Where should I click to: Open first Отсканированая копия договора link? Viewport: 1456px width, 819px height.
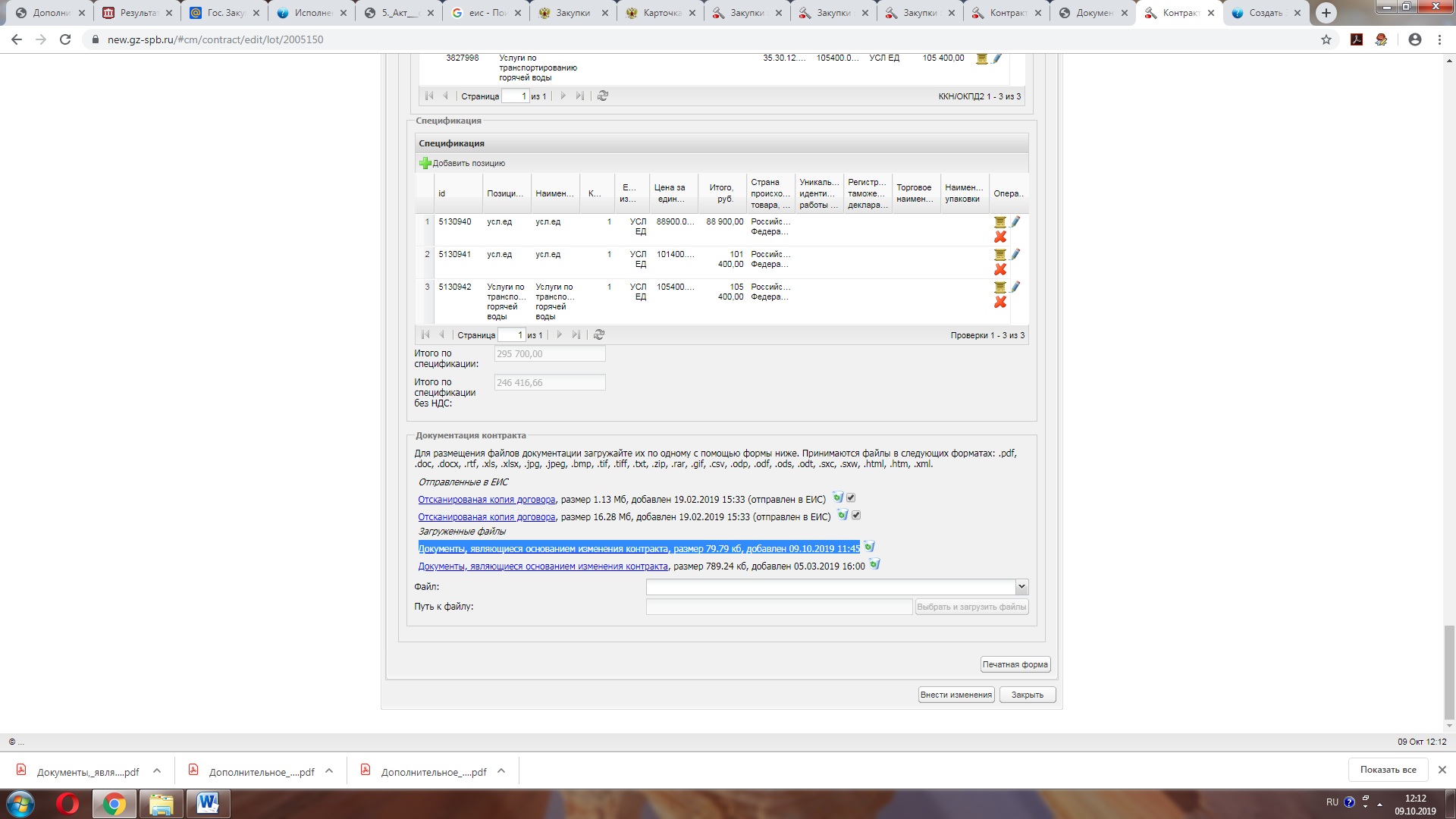pyautogui.click(x=487, y=500)
